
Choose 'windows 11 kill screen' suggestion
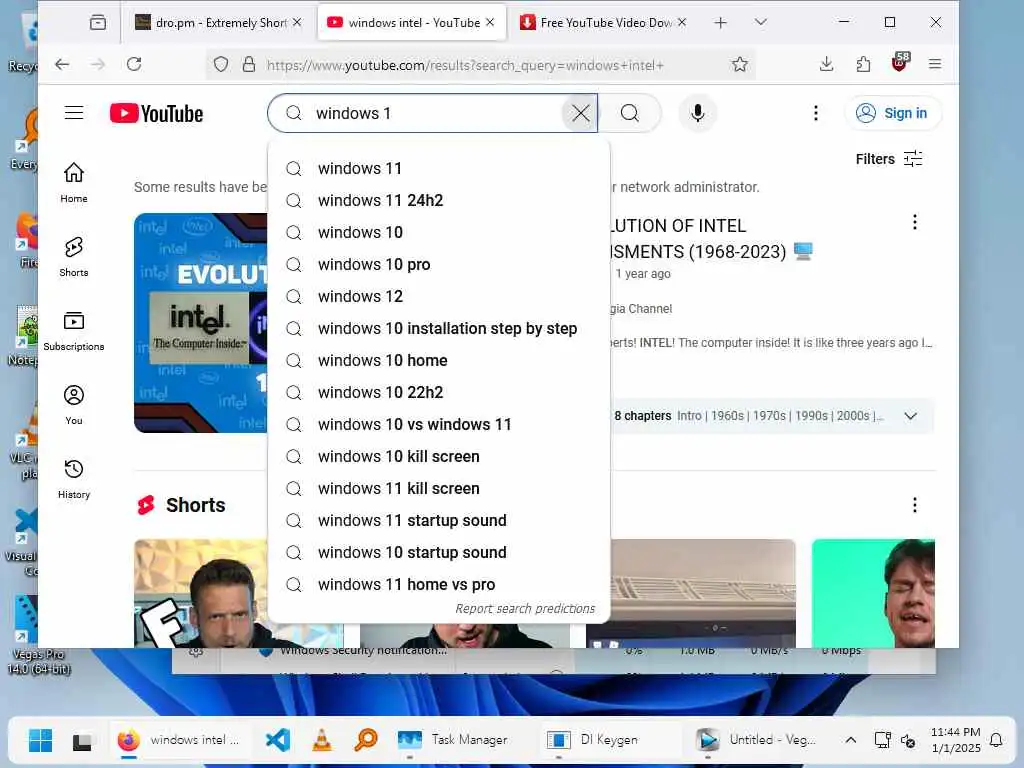[x=439, y=488]
